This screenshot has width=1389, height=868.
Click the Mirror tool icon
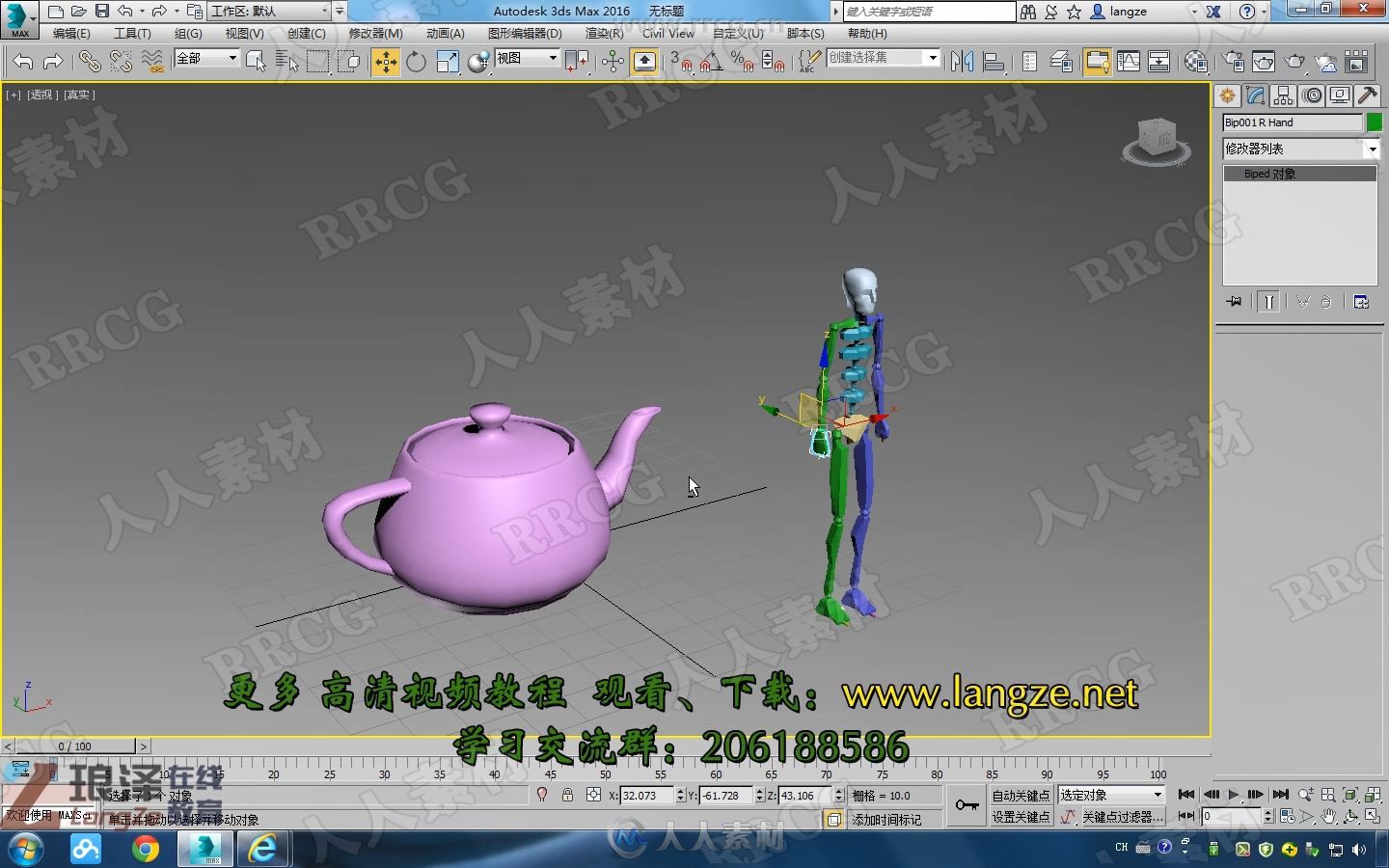tap(962, 62)
